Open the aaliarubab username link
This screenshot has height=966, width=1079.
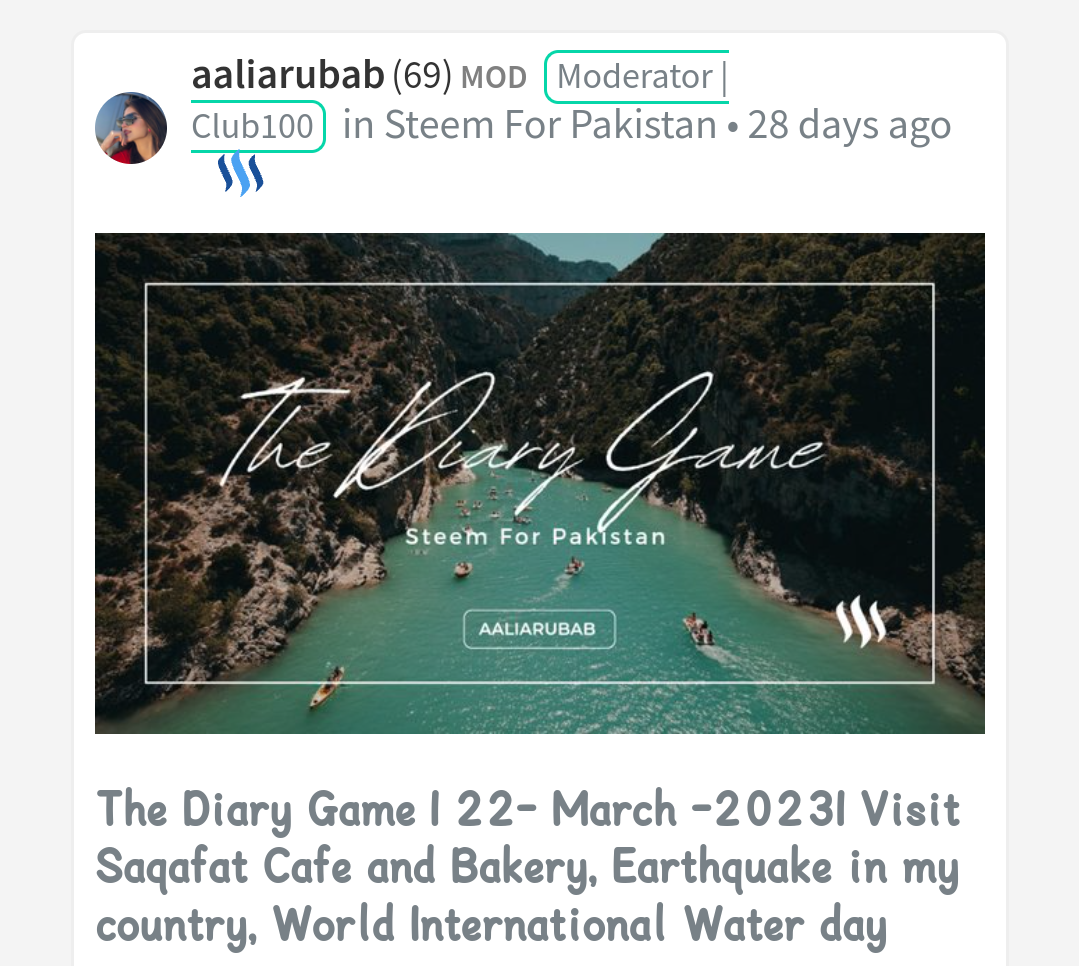[288, 75]
